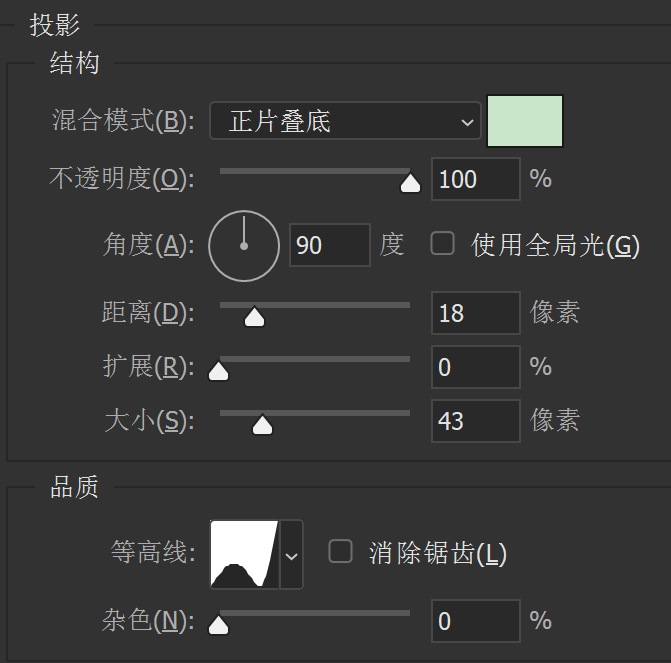Click the 杂色 noise slider handle
671x663 pixels.
218,626
